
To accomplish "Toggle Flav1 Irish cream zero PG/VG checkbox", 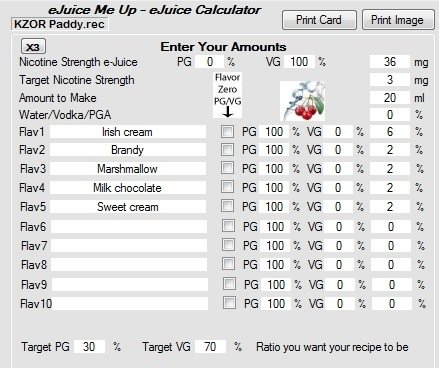I will (x=227, y=131).
